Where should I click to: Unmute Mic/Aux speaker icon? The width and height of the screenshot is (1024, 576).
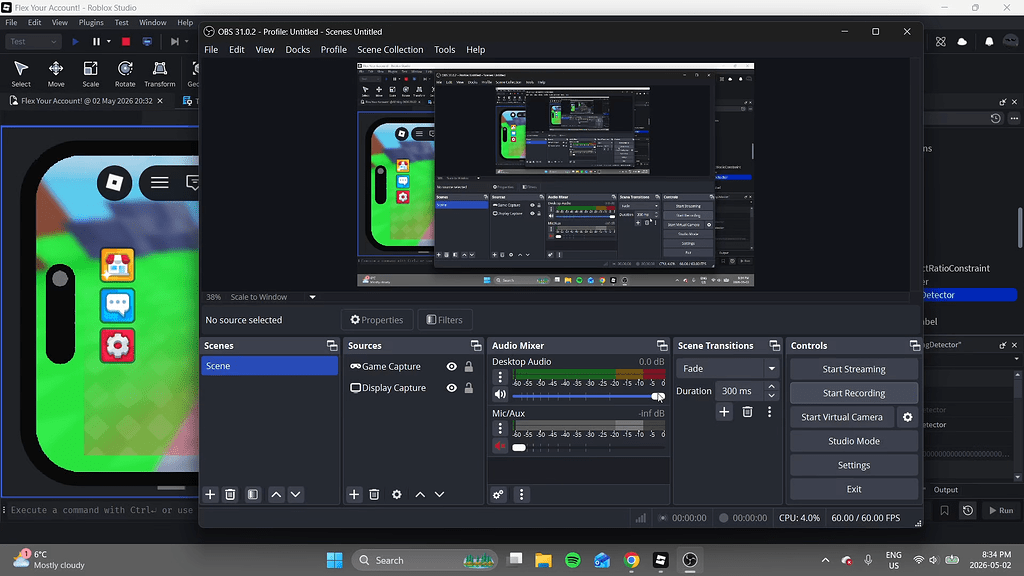[x=500, y=446]
